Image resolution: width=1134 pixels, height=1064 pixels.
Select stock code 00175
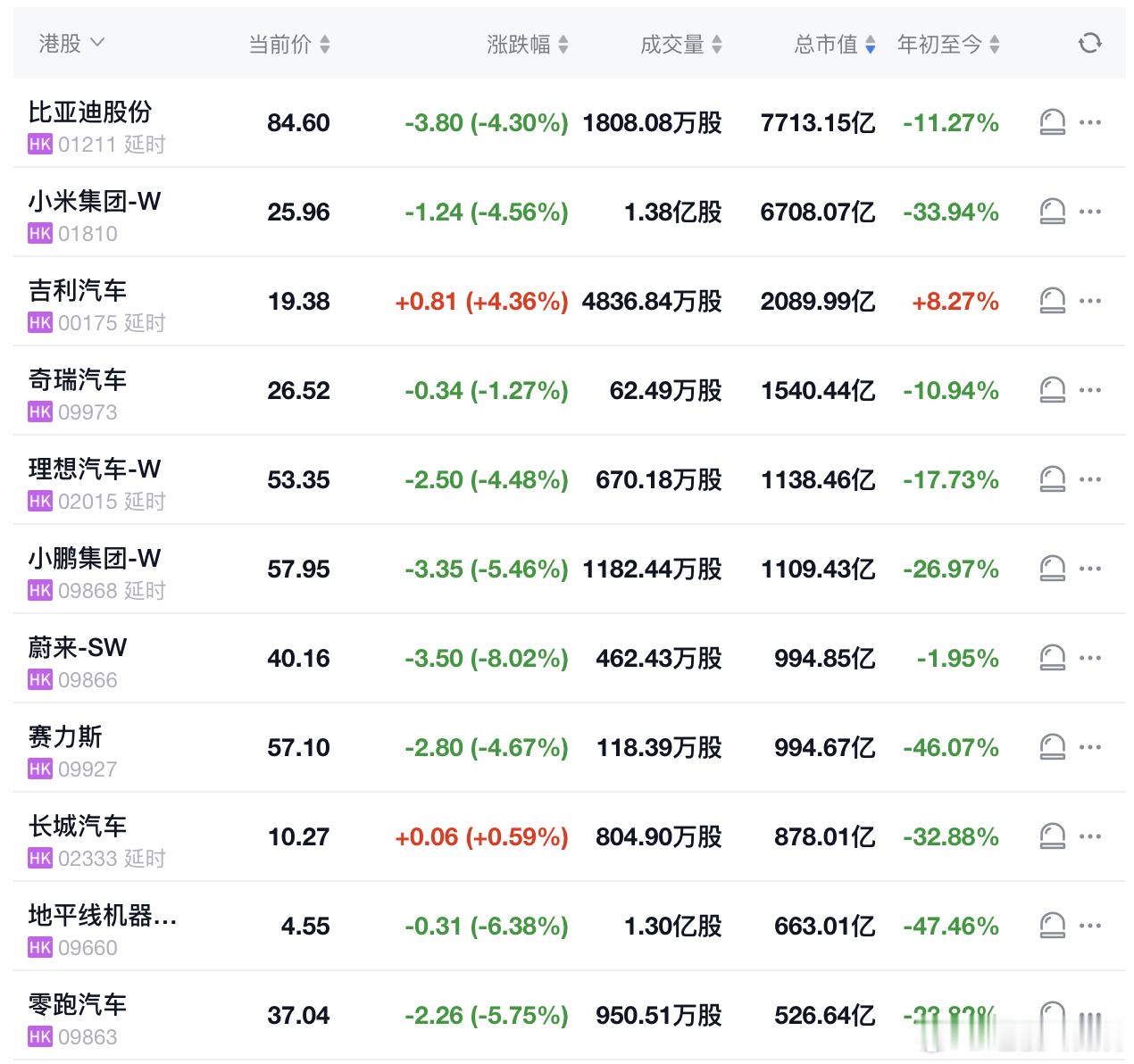pos(88,323)
